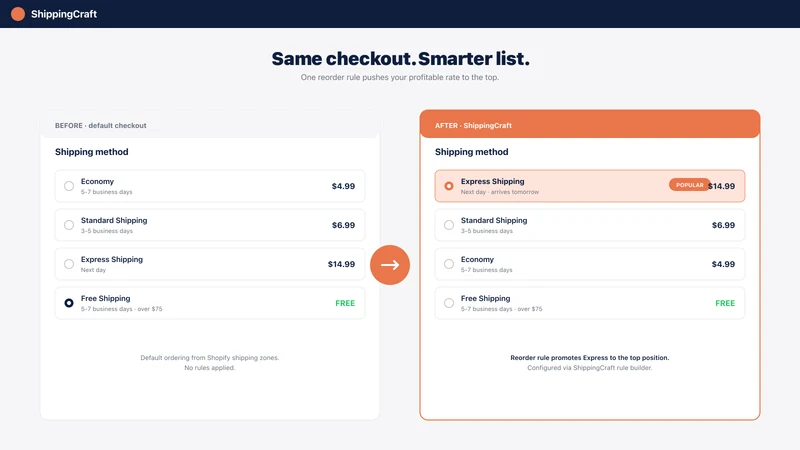The width and height of the screenshot is (800, 450).
Task: Choose Economy radio in After panel
Action: pos(449,264)
